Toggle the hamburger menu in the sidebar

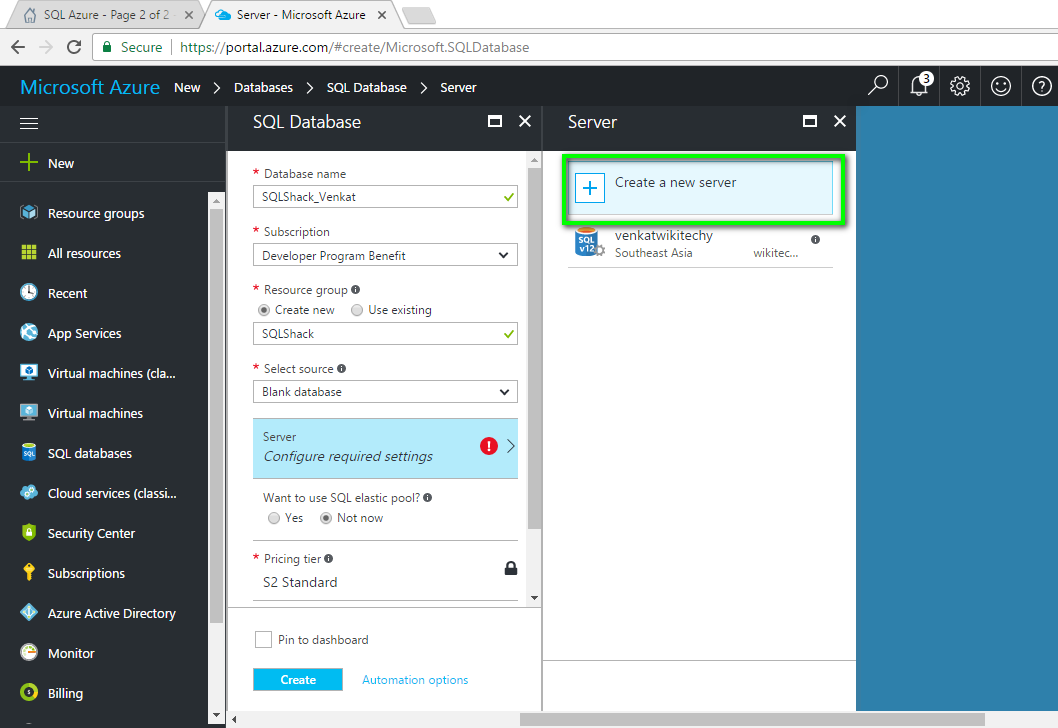point(29,123)
